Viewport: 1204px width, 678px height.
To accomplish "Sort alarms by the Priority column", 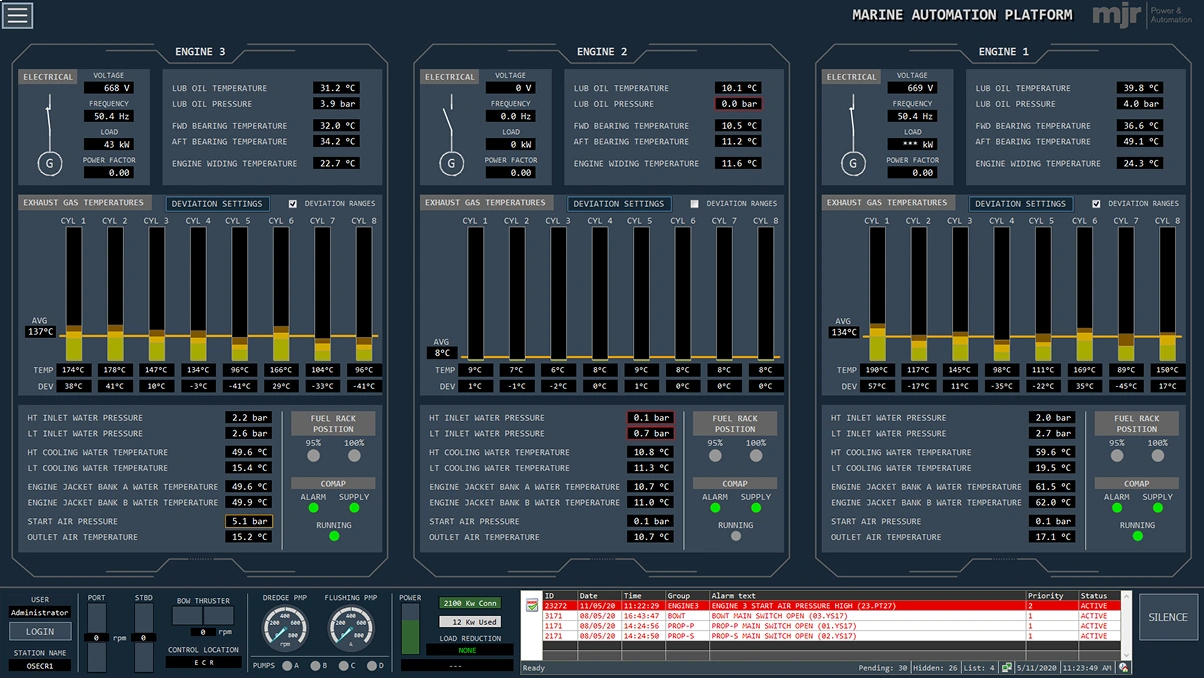I will (x=1051, y=595).
